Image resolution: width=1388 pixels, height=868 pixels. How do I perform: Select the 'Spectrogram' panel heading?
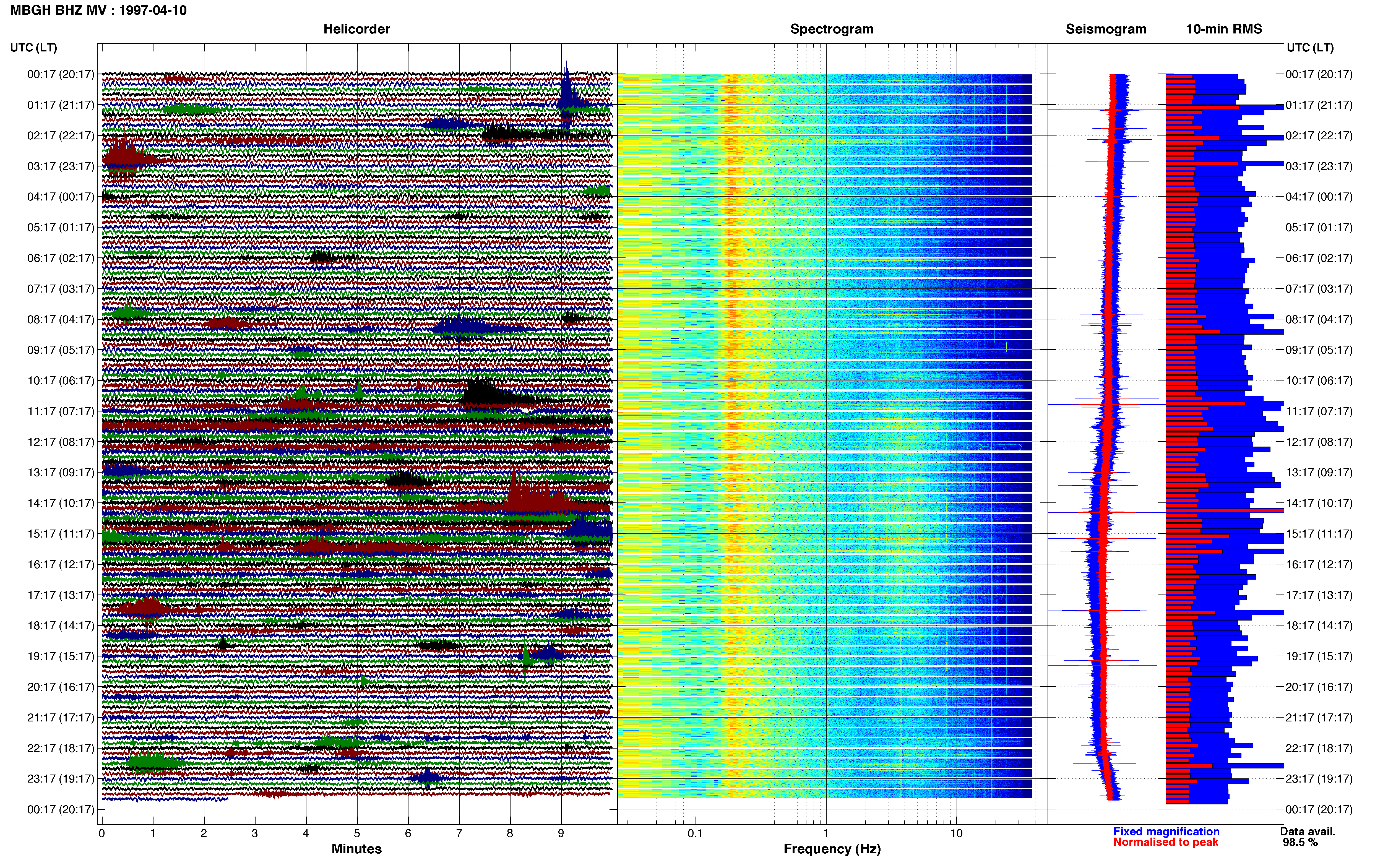[832, 29]
